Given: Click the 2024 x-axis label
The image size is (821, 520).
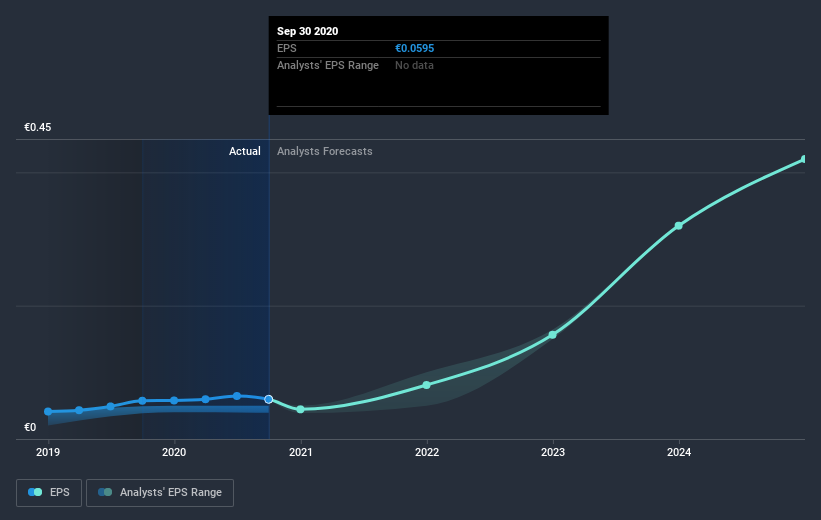Looking at the screenshot, I should pos(679,452).
